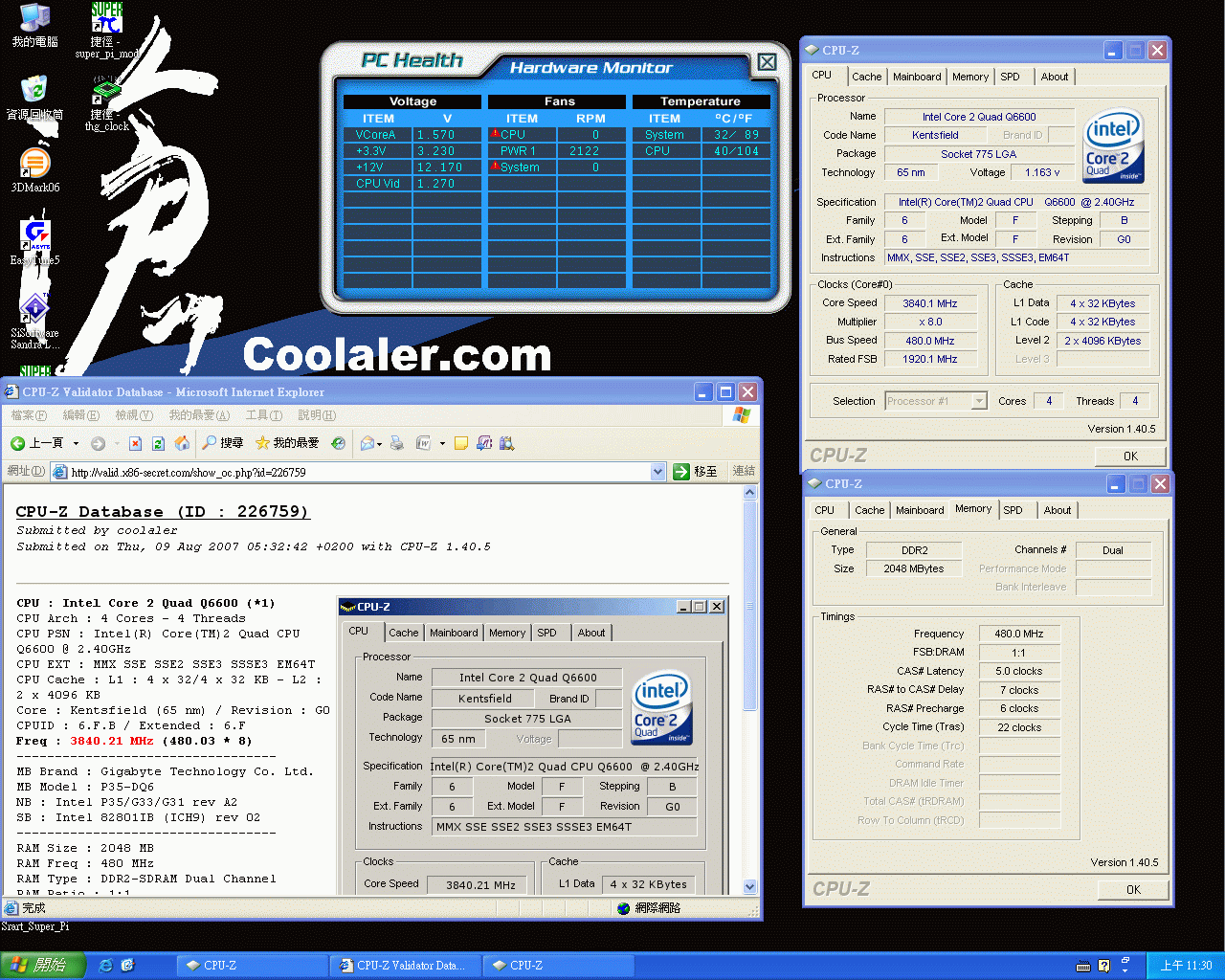Viewport: 1225px width, 980px height.
Task: Open the Forward button history dropdown arrow
Action: (x=117, y=443)
